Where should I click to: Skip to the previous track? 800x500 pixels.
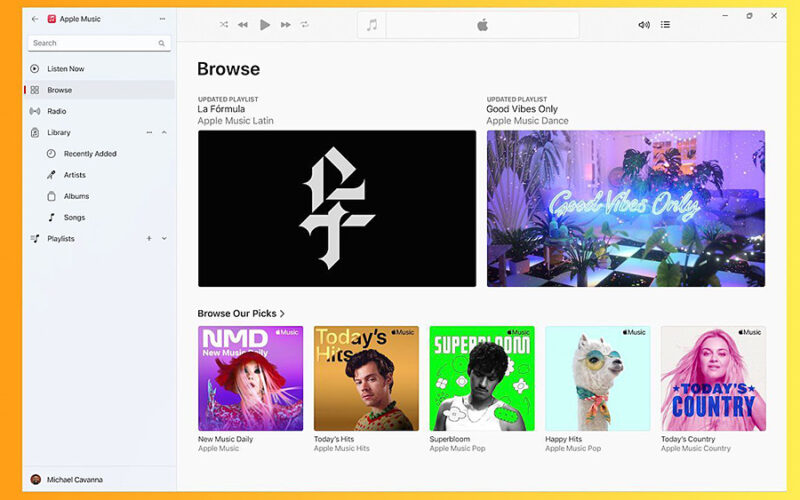point(243,24)
